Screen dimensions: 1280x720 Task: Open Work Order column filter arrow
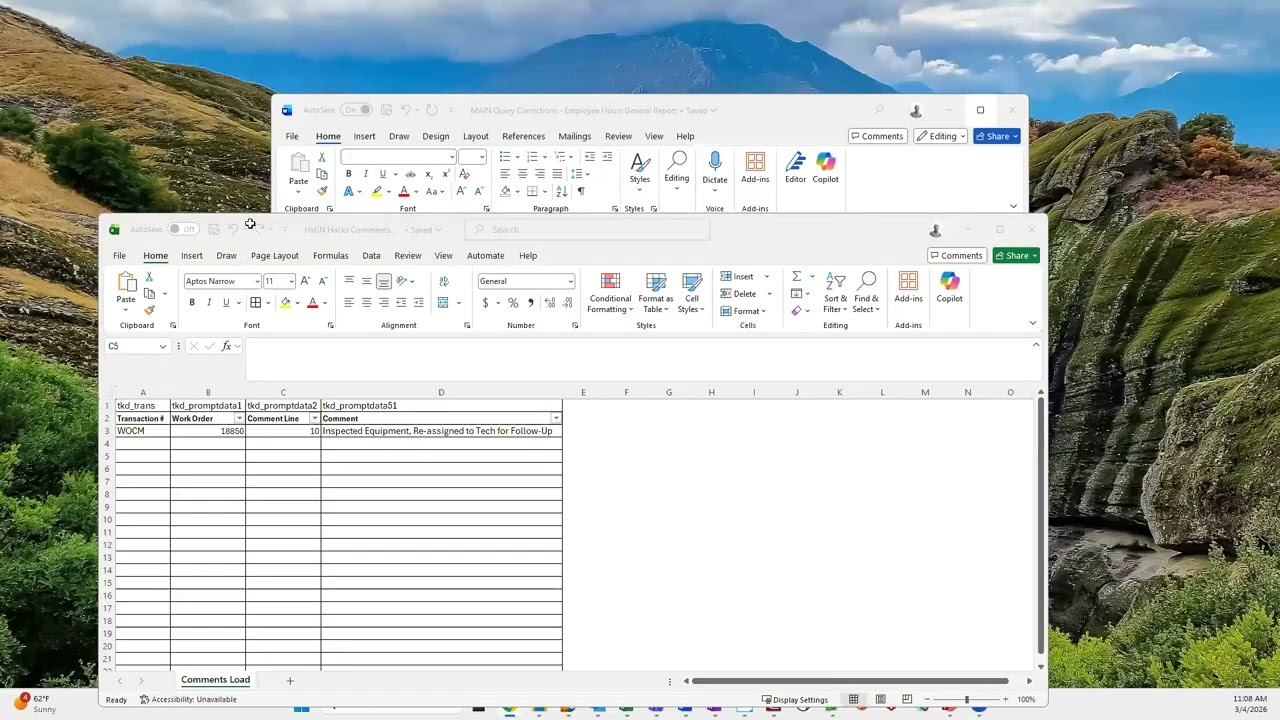[x=239, y=418]
